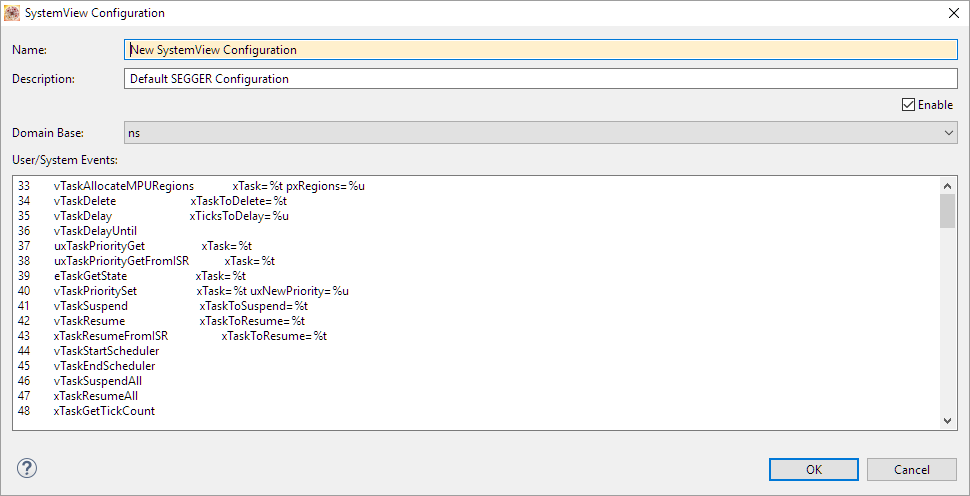
Task: Select the xTaskResumeFromISR event line
Action: 110,336
